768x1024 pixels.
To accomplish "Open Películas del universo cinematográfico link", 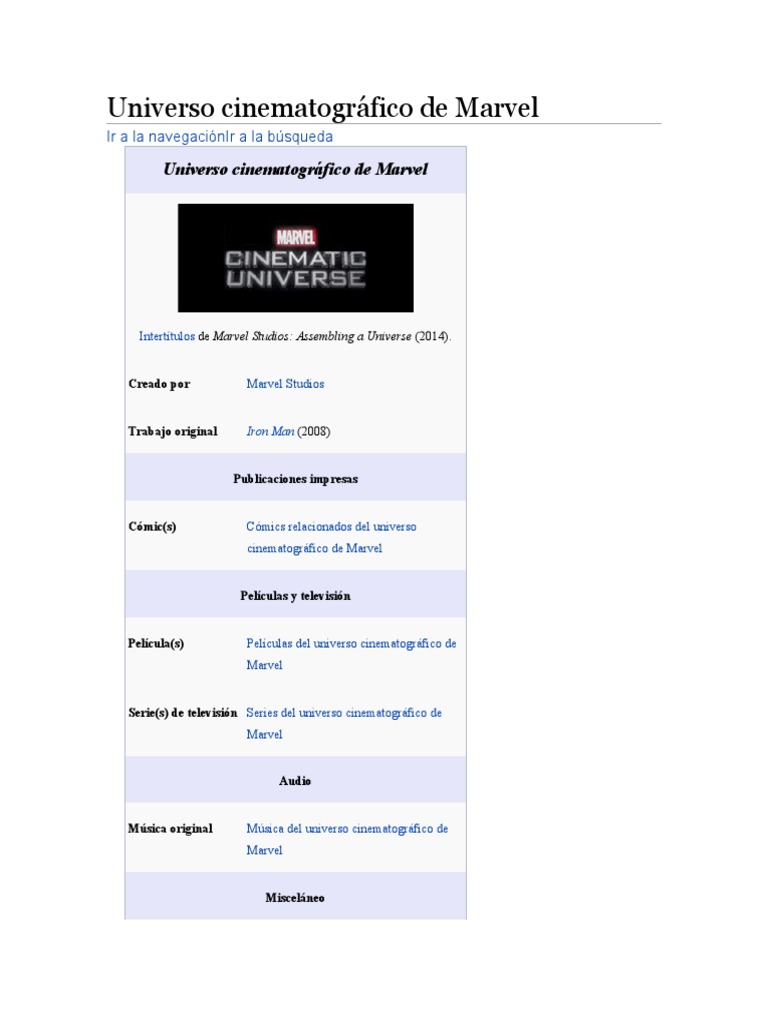I will [351, 654].
